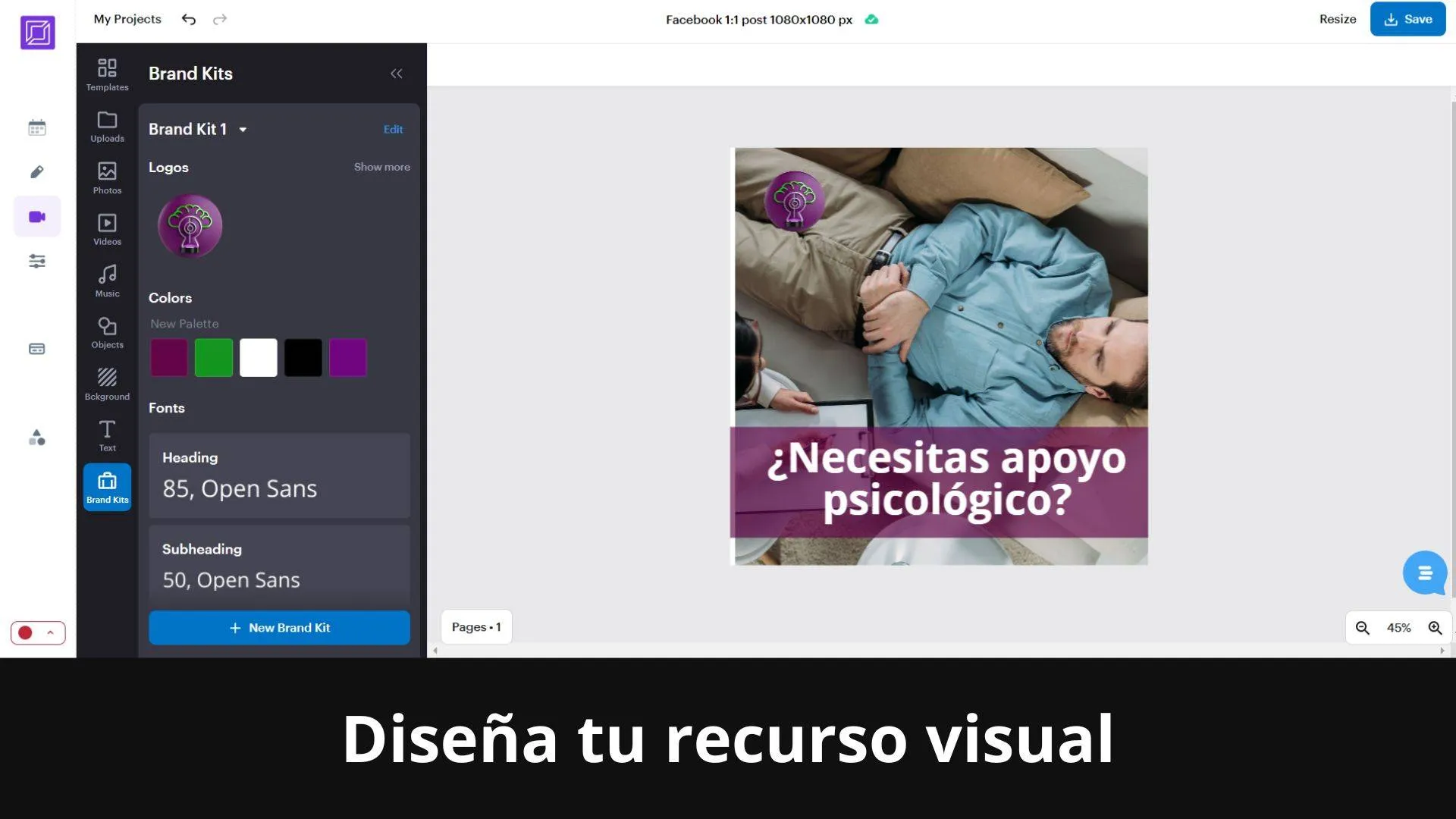Expand the New Palette color options
1456x819 pixels.
click(x=184, y=323)
